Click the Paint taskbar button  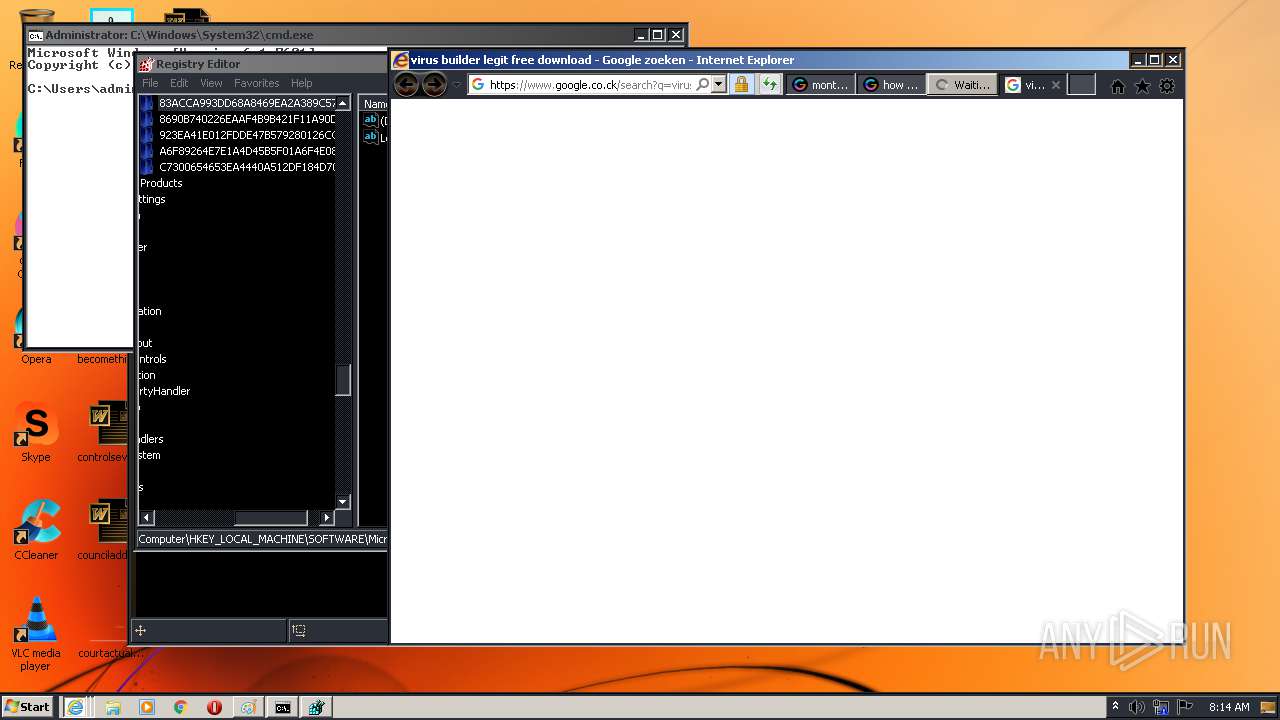248,707
